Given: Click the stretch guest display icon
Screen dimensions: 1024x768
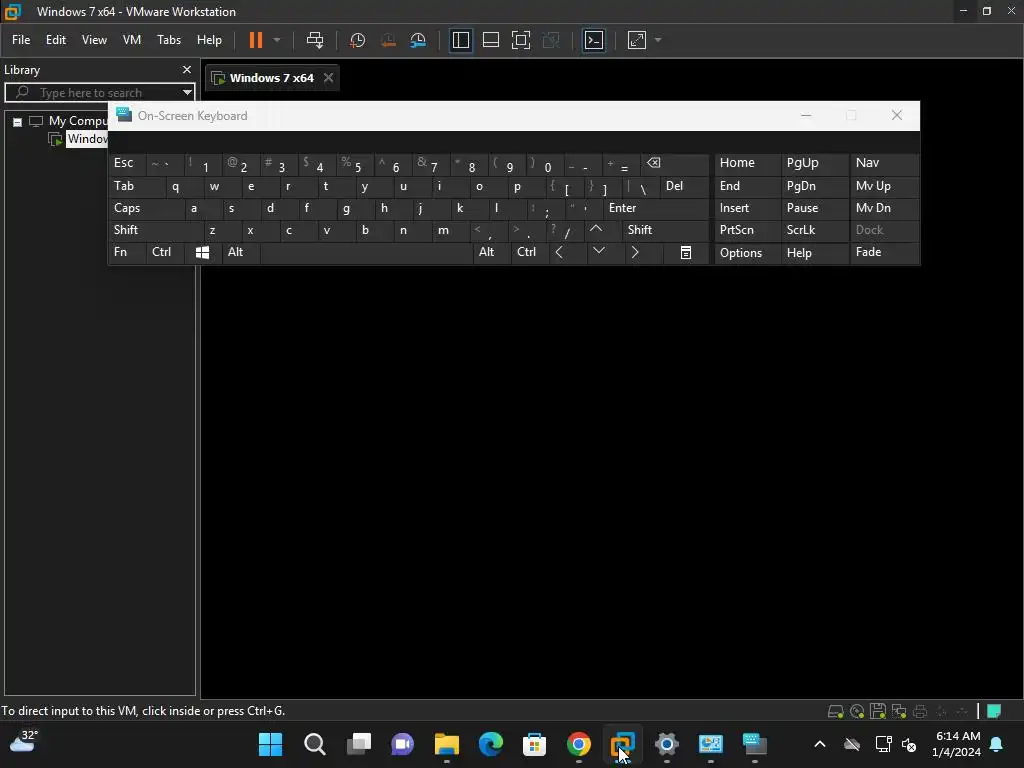Looking at the screenshot, I should 637,40.
